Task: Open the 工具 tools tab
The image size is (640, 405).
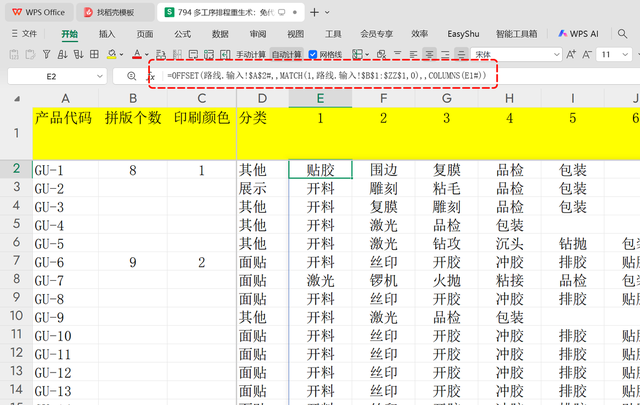Action: click(x=333, y=34)
